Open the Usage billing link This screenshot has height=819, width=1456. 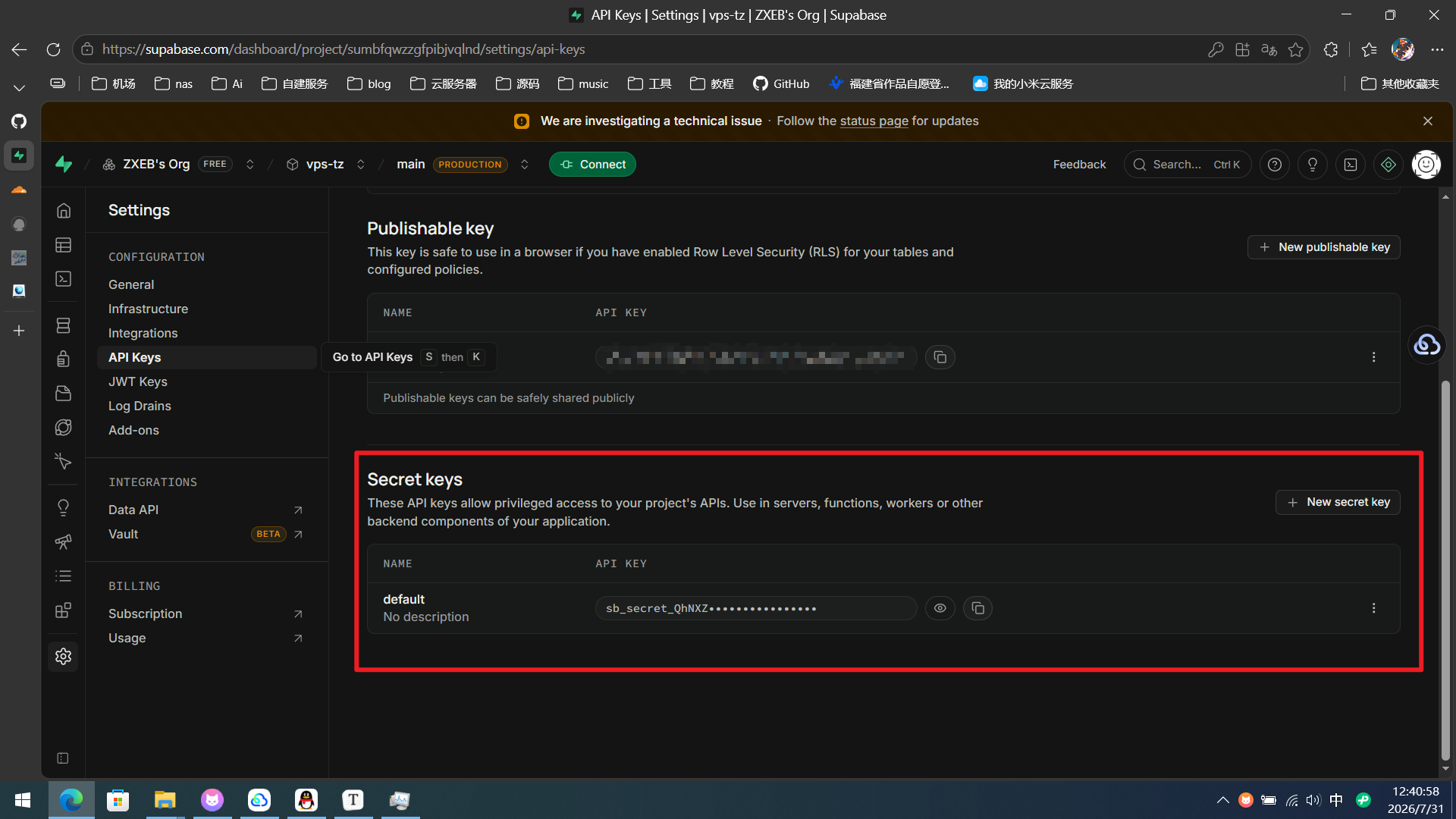pos(206,638)
